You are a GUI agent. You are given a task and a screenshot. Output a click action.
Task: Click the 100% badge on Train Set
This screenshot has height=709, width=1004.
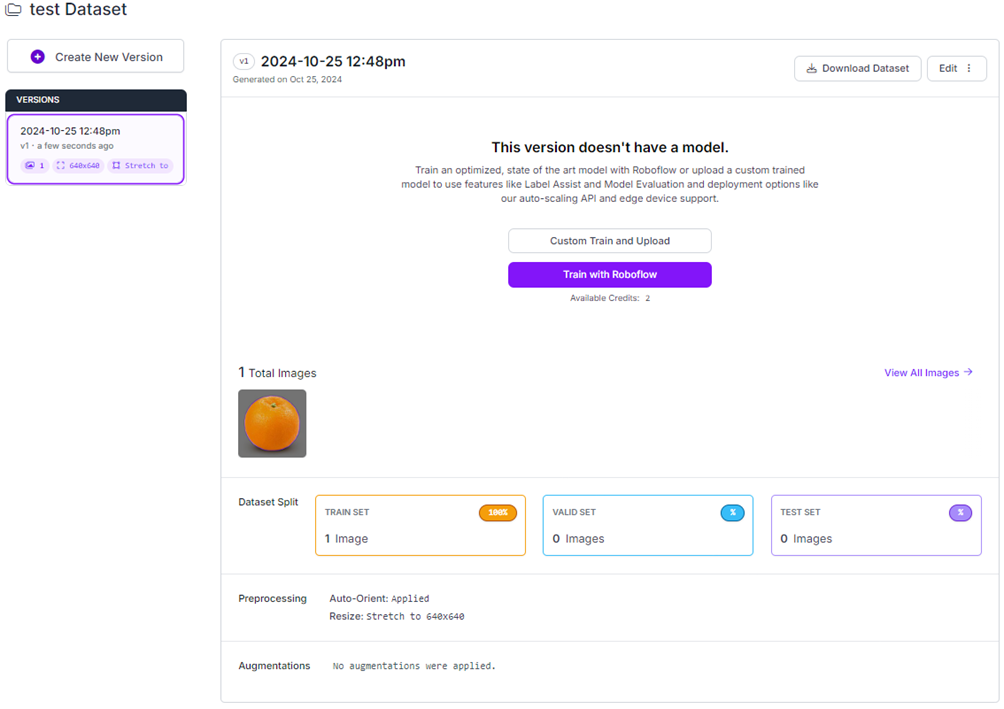[x=498, y=512]
